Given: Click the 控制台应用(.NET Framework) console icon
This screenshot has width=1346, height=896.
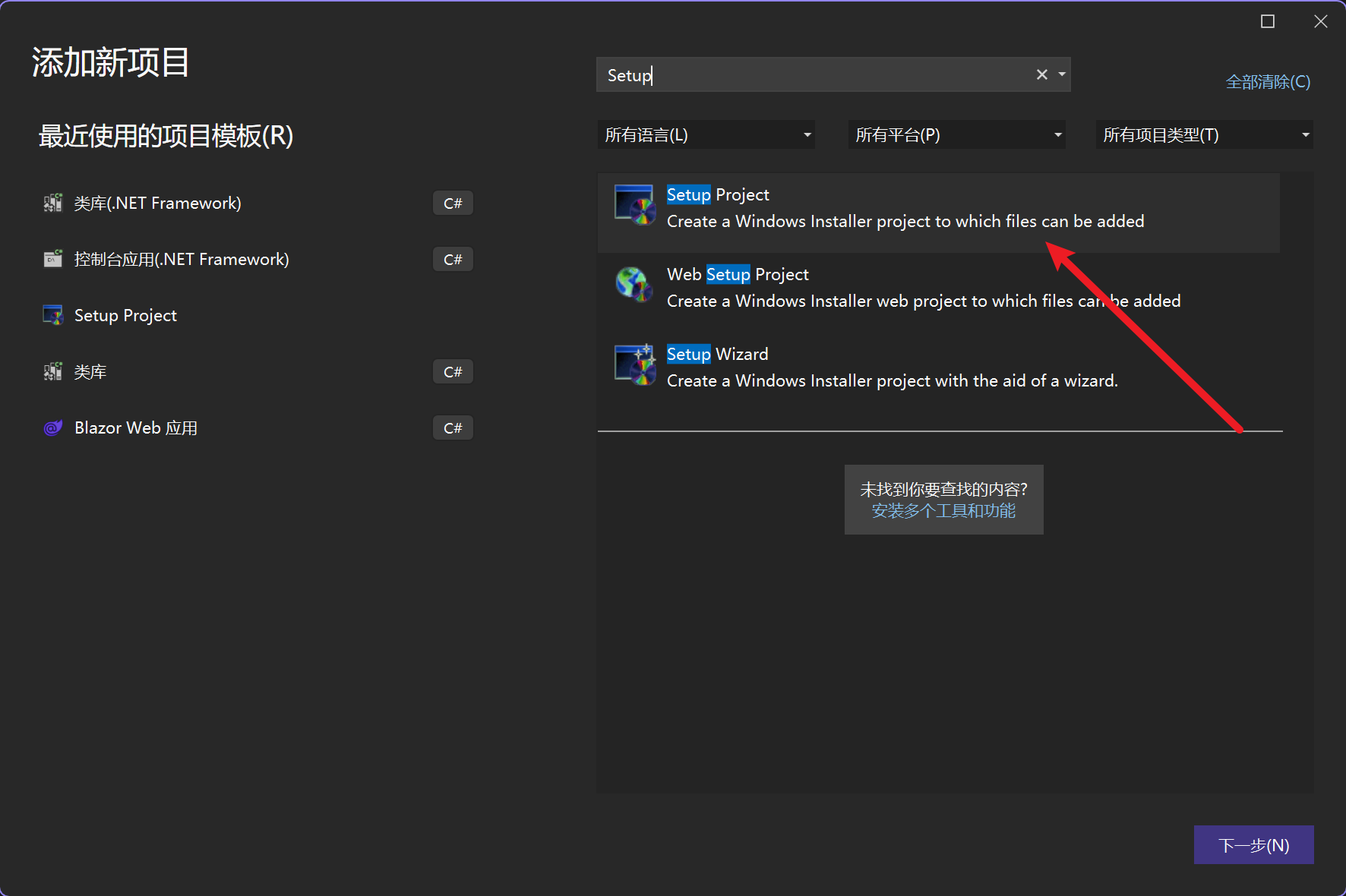Looking at the screenshot, I should pos(52,259).
